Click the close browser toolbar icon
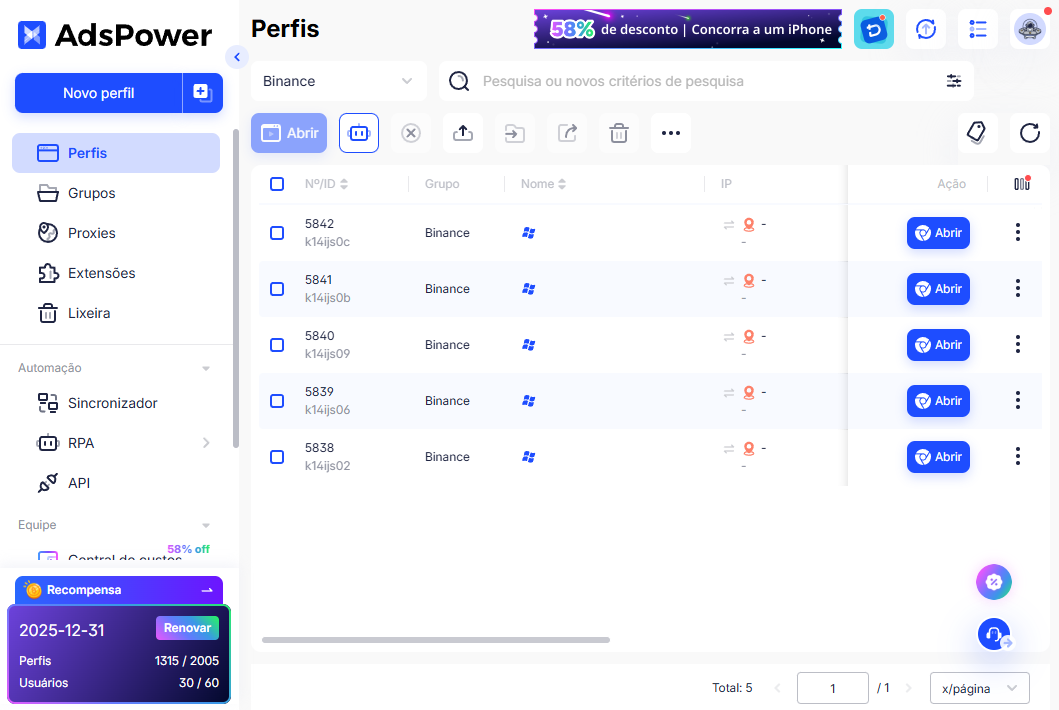 point(411,133)
